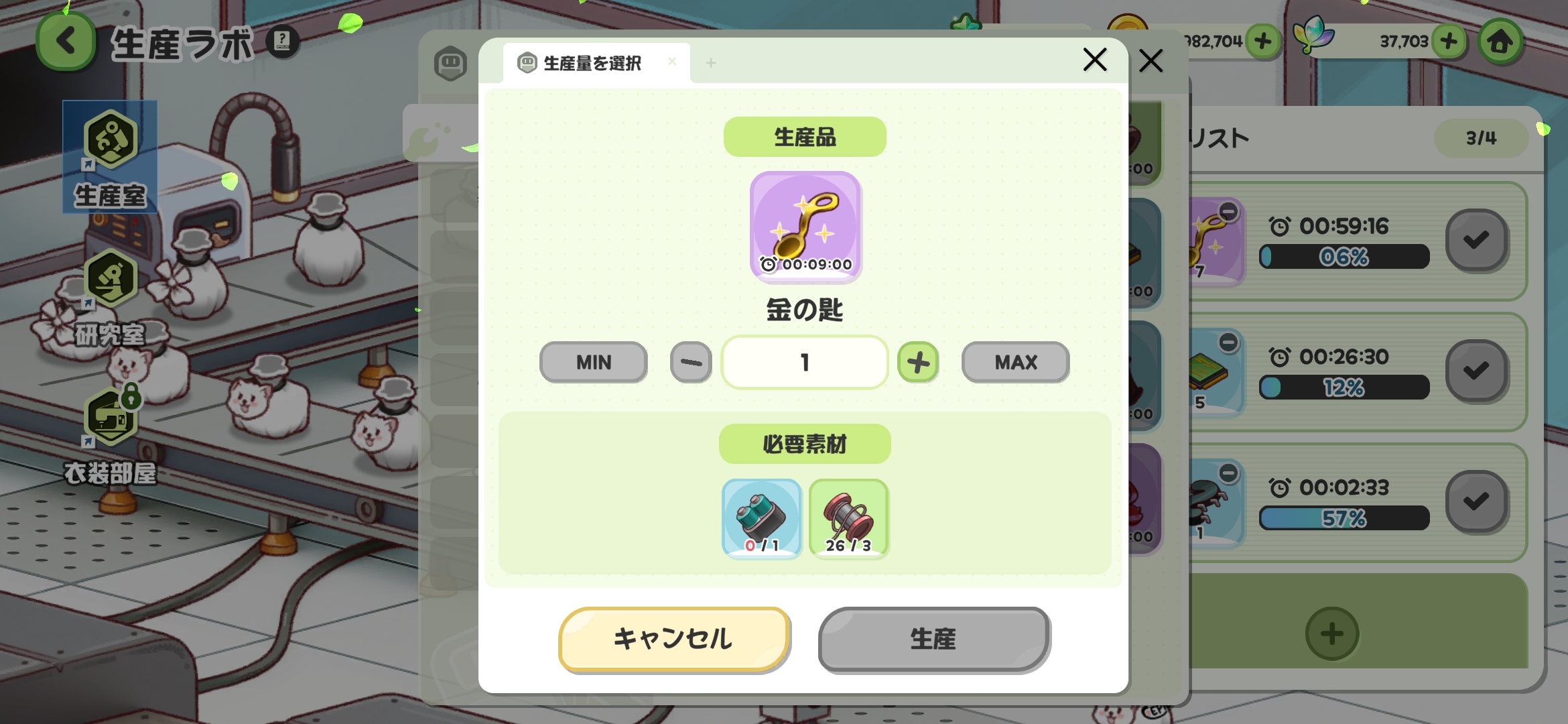Viewport: 1568px width, 724px height.
Task: Add gems with the plus beside 37,703
Action: coord(1449,42)
